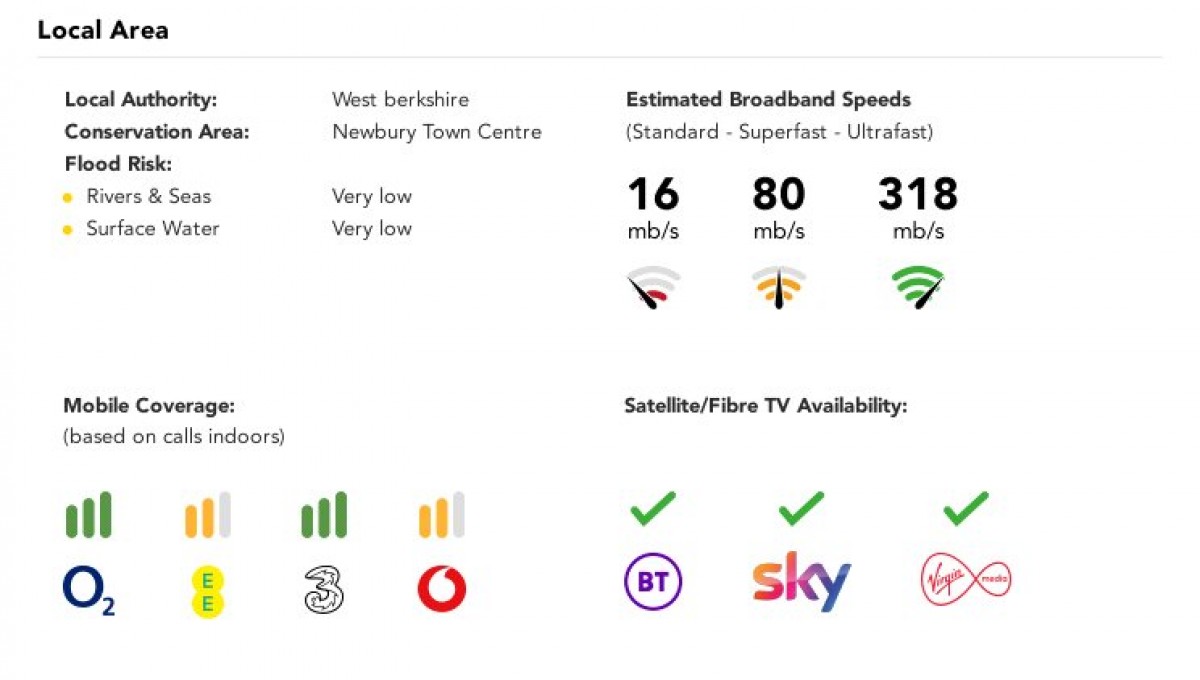Click the Local Area section heading
1200x680 pixels.
pyautogui.click(x=103, y=30)
